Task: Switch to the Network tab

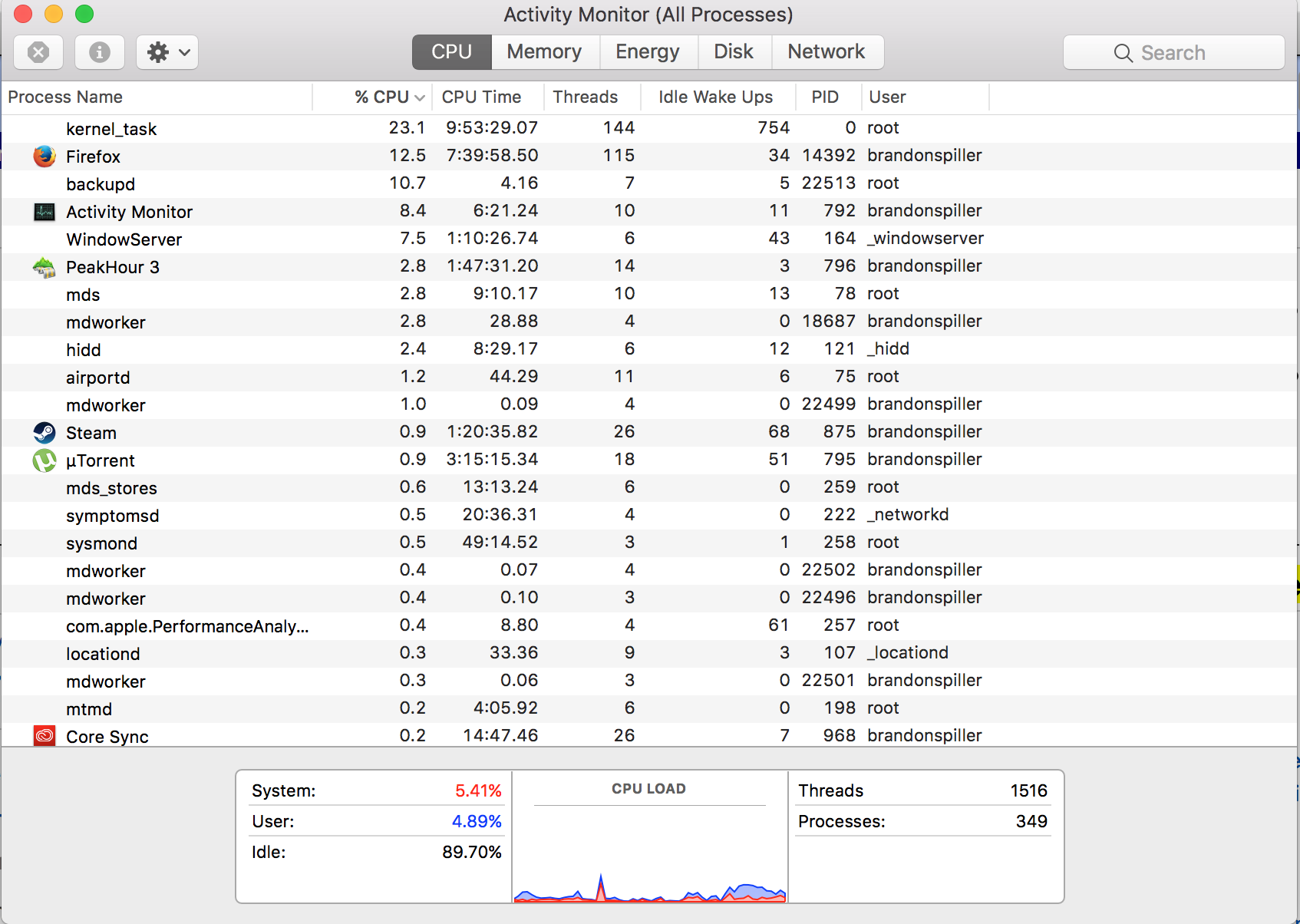Action: point(827,52)
